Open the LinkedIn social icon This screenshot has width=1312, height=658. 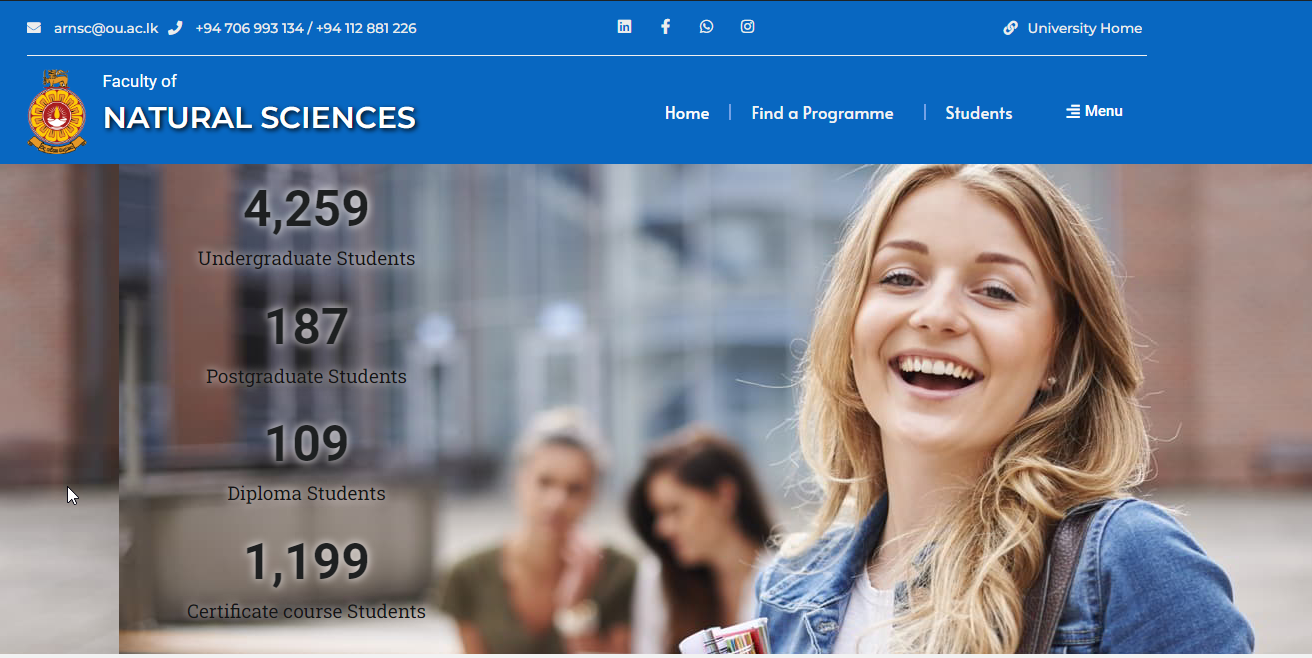point(624,27)
